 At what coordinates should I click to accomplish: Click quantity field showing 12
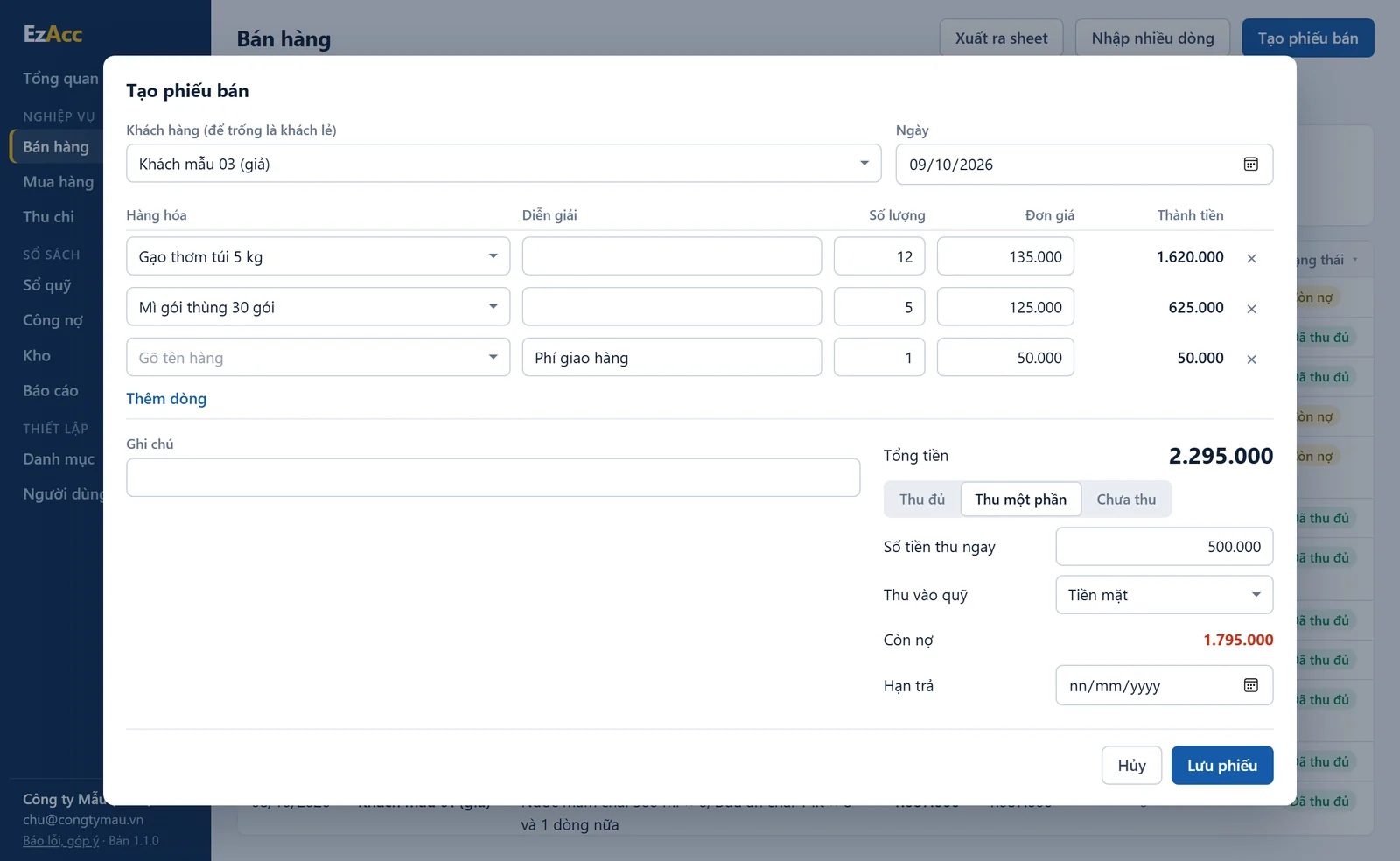(x=879, y=256)
